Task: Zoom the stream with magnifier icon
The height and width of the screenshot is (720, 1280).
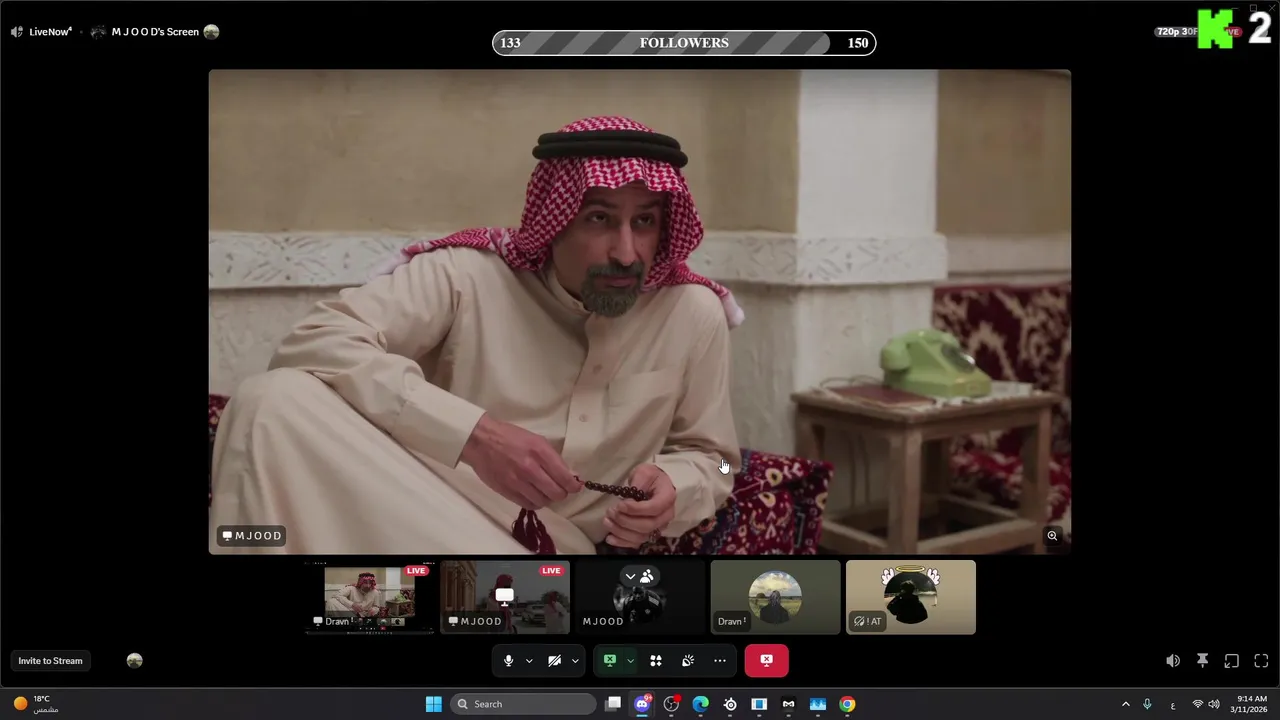Action: pyautogui.click(x=1052, y=536)
